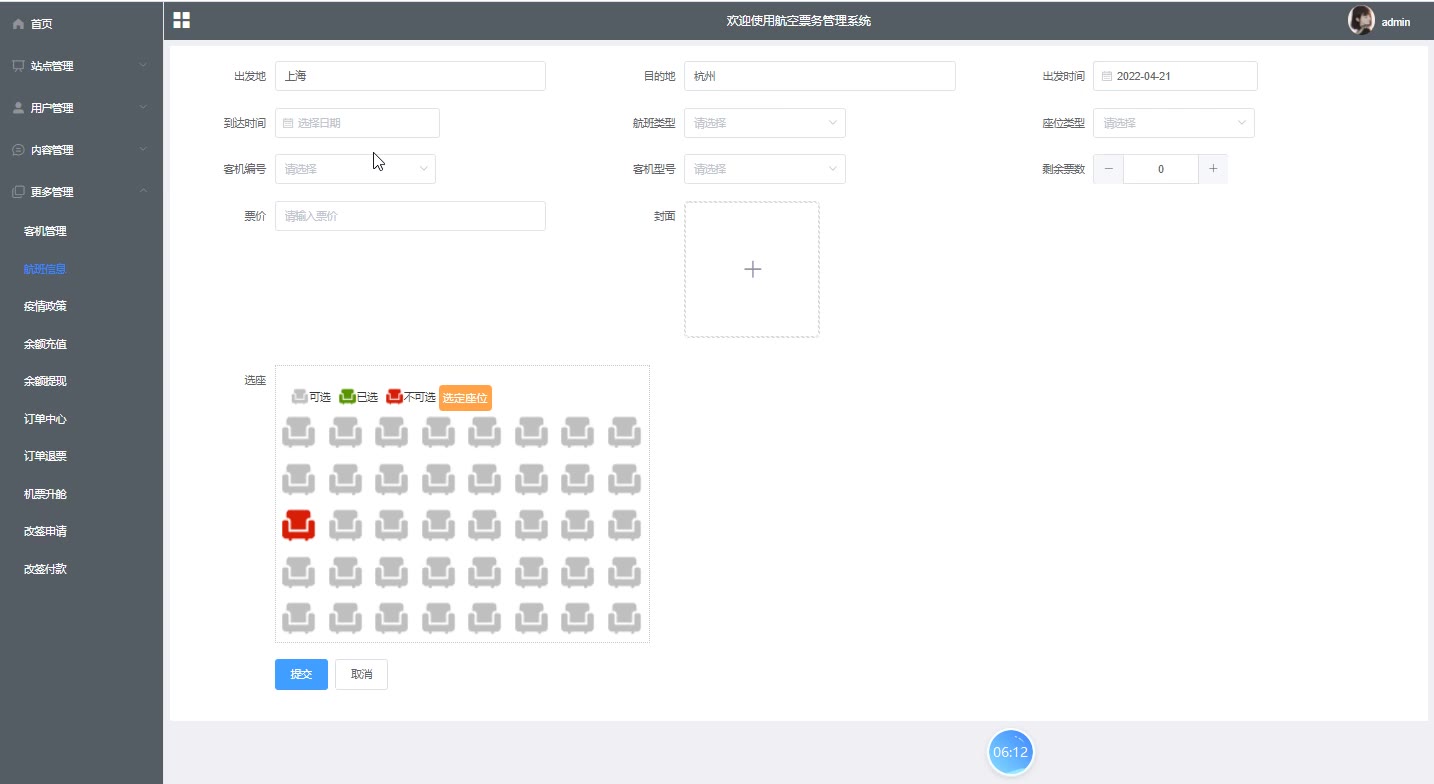Select the first seat in the top row
1434x784 pixels.
point(298,432)
